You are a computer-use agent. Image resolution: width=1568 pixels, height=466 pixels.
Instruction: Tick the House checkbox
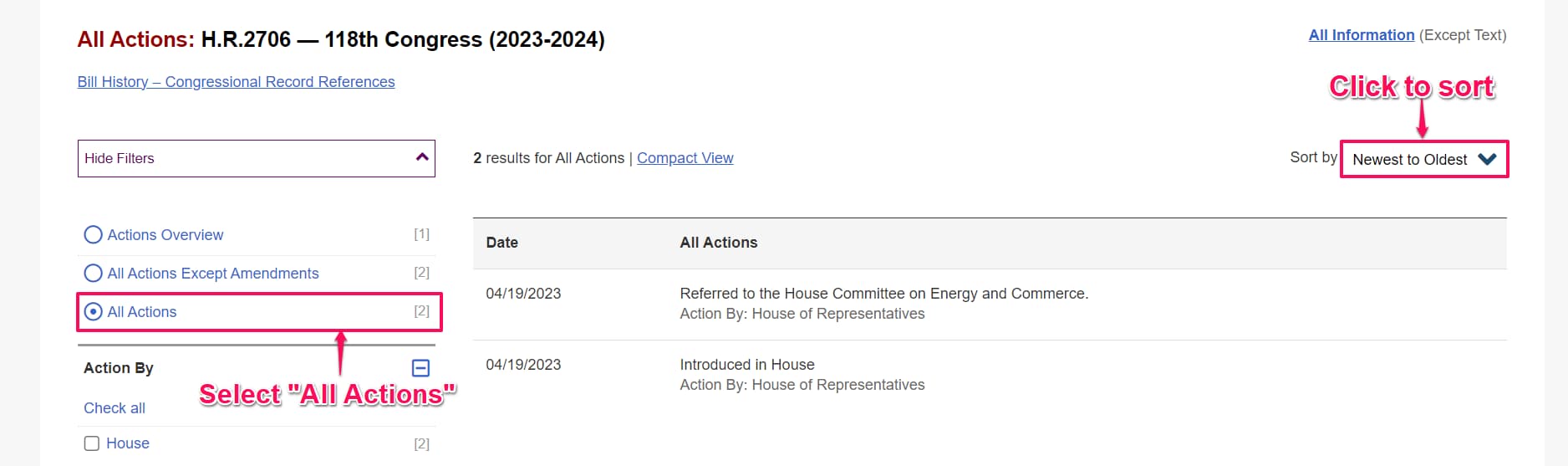click(92, 443)
